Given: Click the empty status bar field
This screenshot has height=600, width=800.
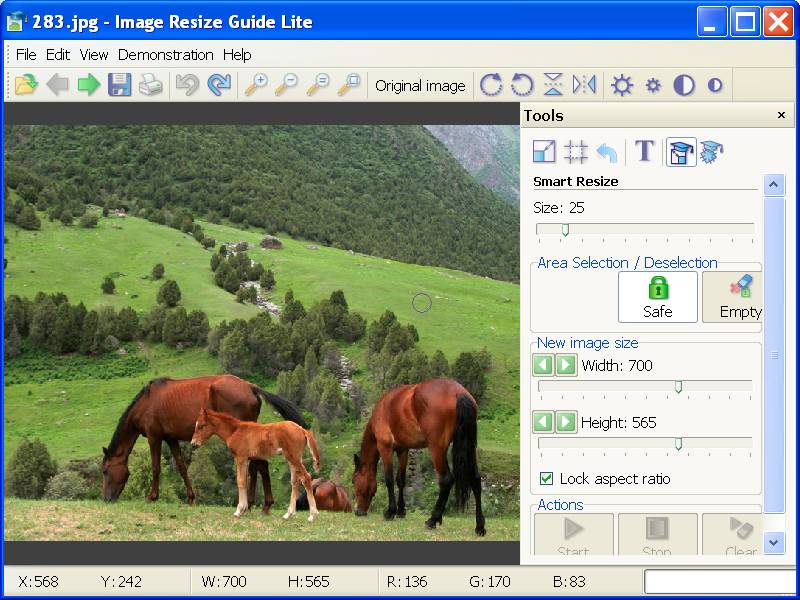Looking at the screenshot, I should (x=718, y=582).
